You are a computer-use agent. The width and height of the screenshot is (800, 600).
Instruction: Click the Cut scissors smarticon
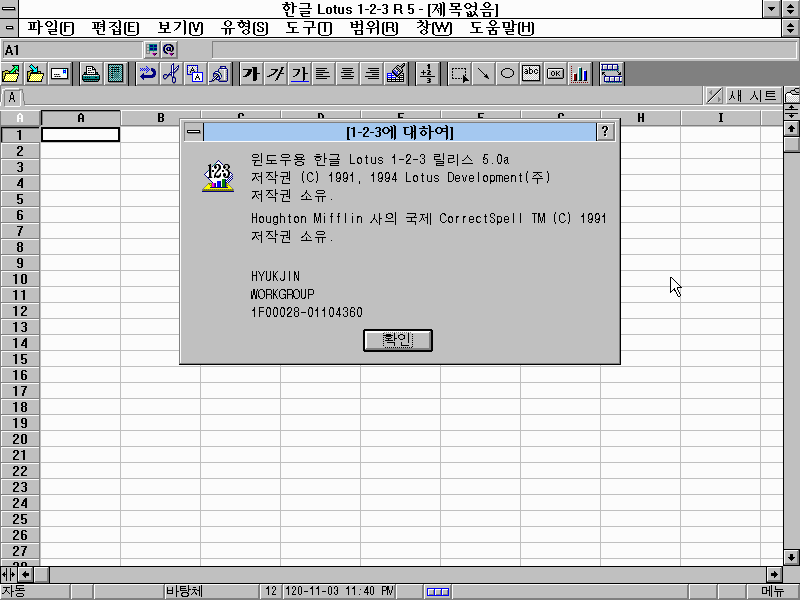coord(171,74)
